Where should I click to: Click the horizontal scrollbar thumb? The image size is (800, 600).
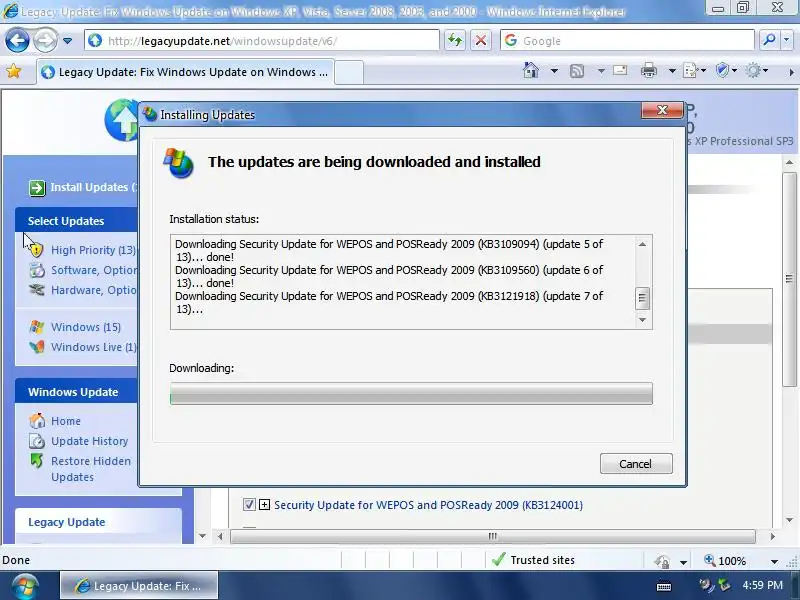coord(493,536)
